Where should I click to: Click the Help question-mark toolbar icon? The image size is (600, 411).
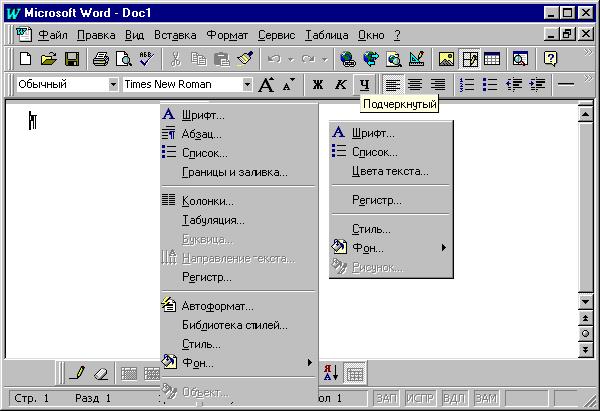coord(550,59)
